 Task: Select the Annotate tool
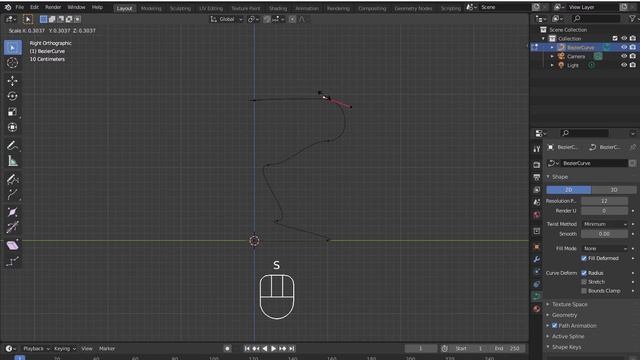(x=12, y=146)
